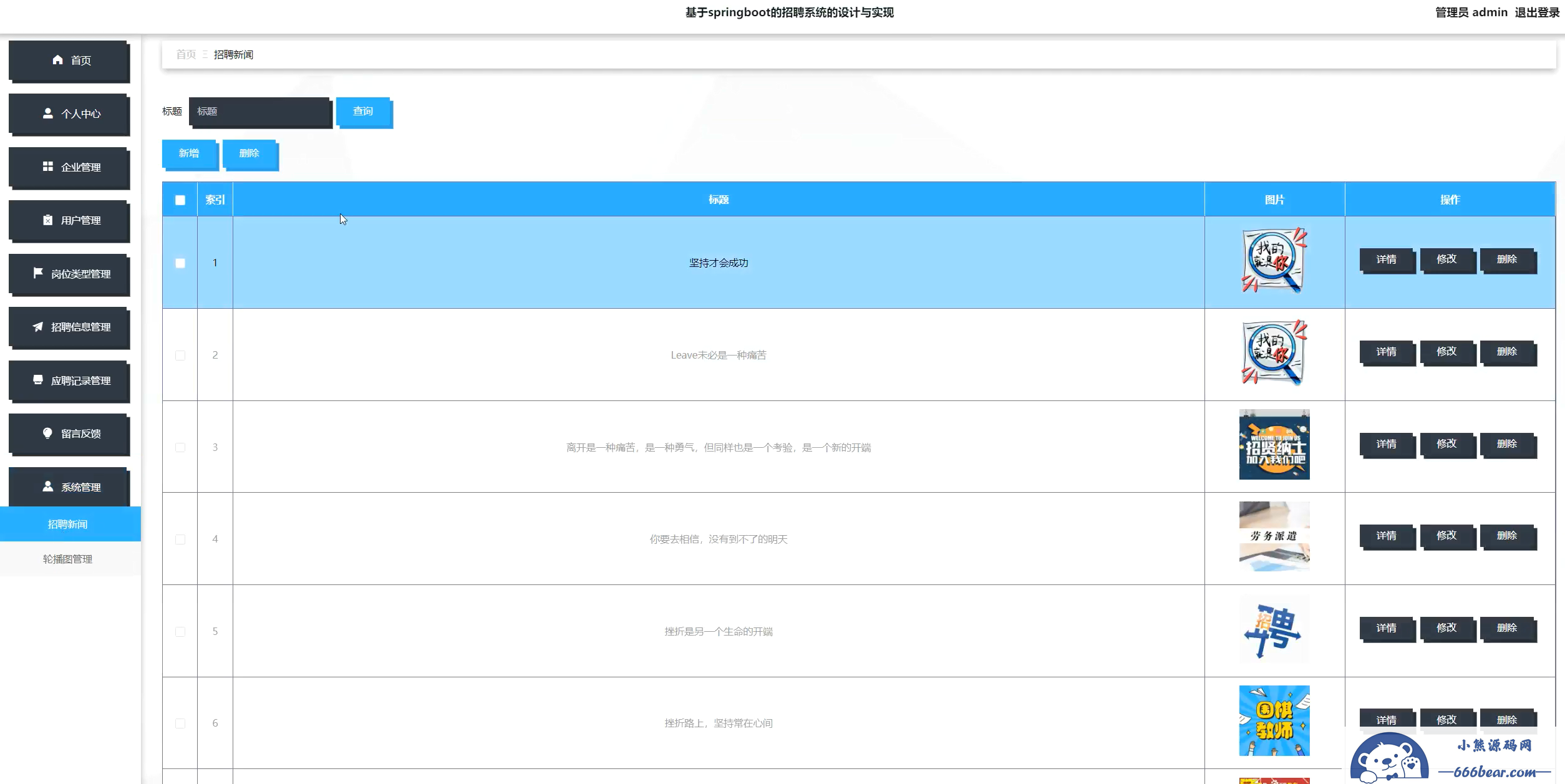Click the title text 挫折路上，坚持常在心间
This screenshot has height=784, width=1565.
(x=719, y=724)
